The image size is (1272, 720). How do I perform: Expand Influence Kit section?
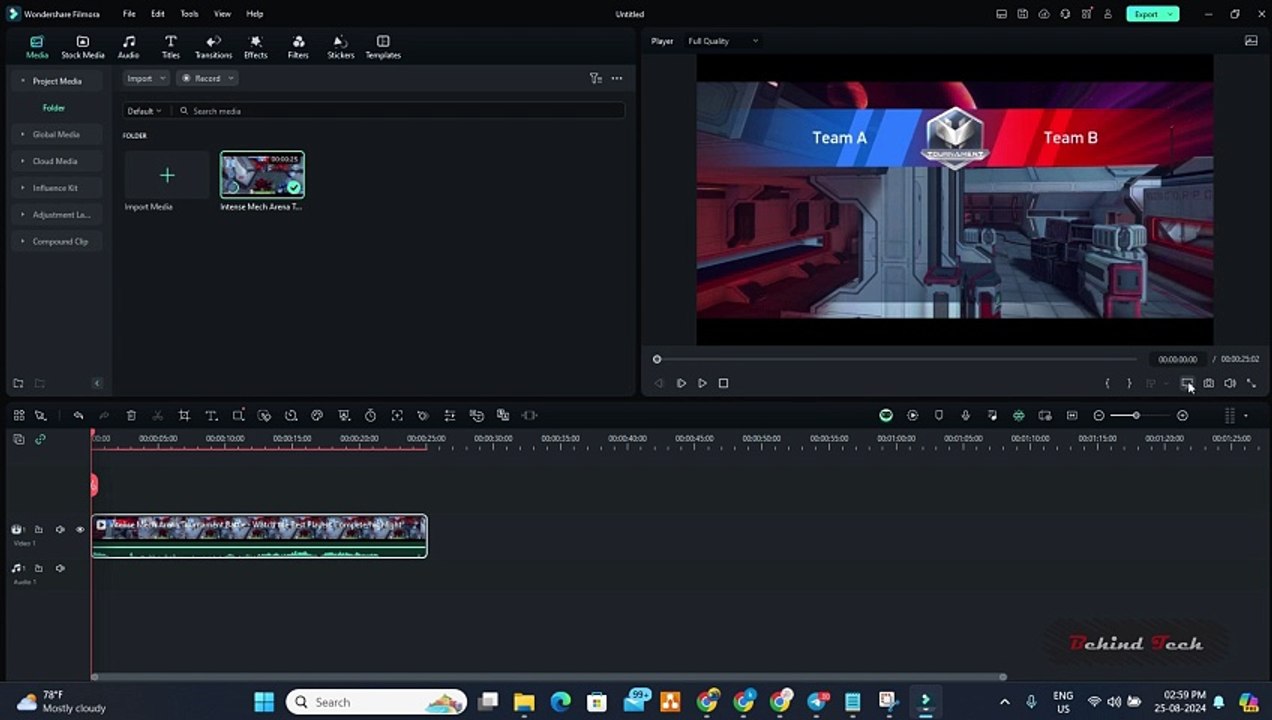tap(55, 188)
